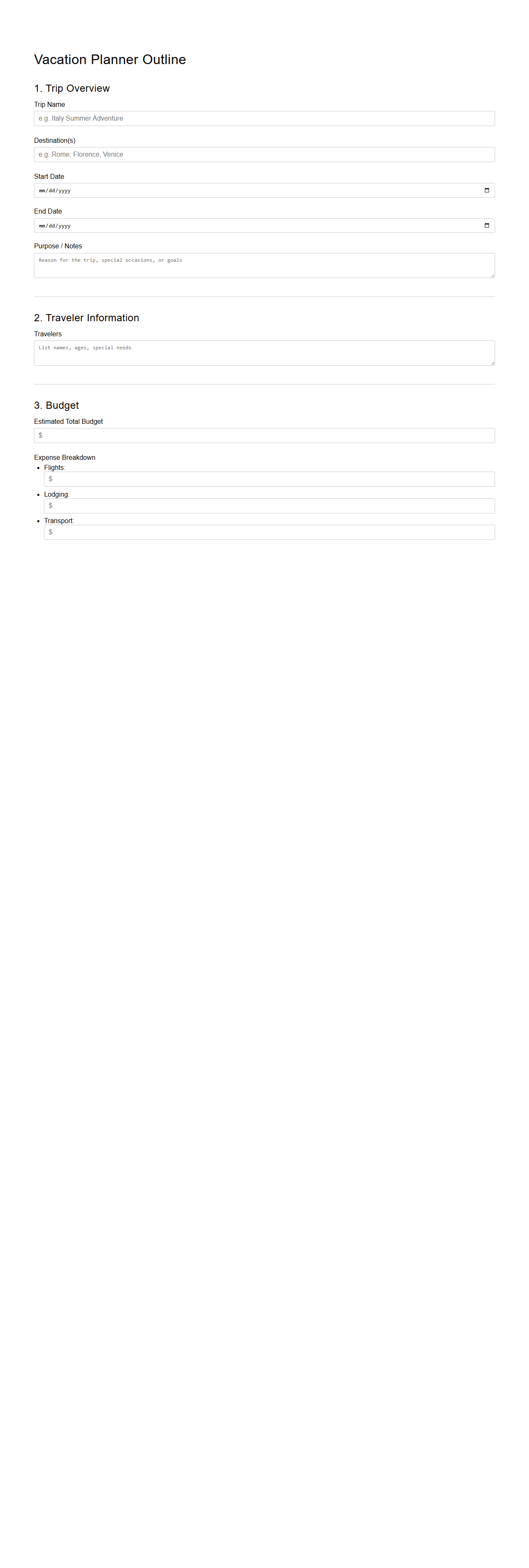Focus the Estimated Total Budget field

click(264, 435)
